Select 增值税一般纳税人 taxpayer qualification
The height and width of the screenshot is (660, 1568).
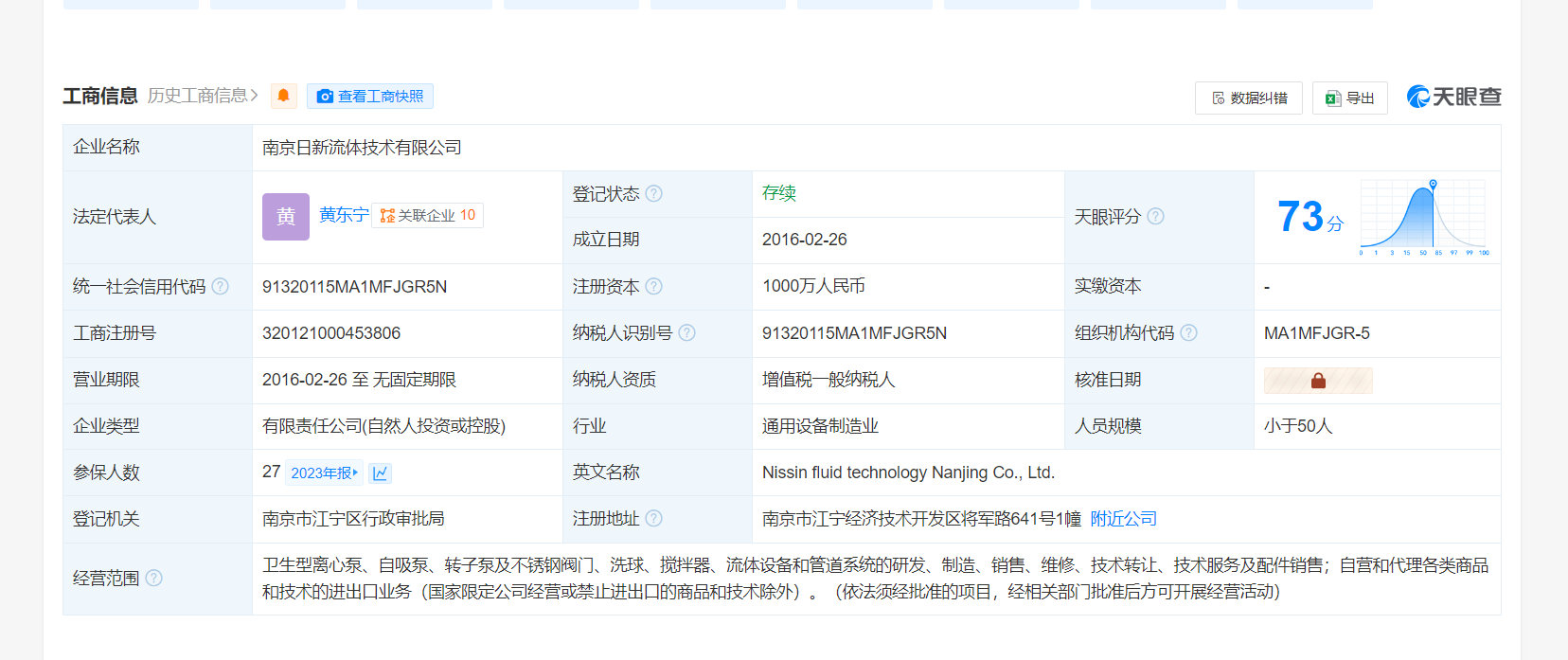point(829,380)
